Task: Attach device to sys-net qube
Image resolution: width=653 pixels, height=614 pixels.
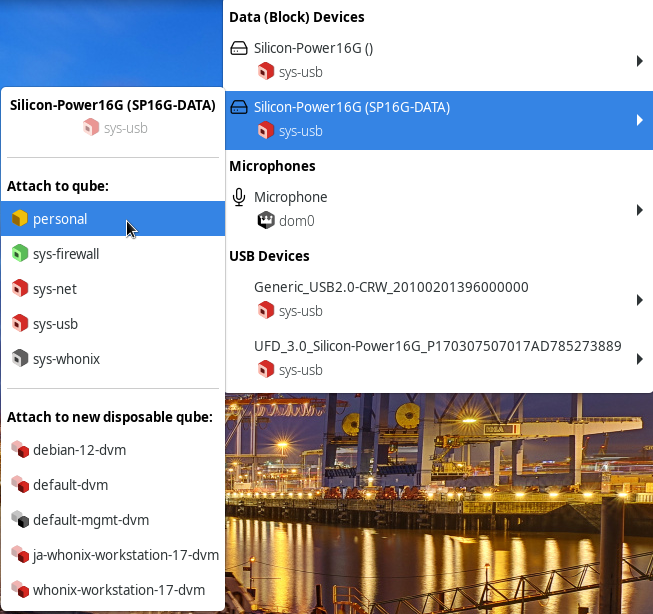Action: 112,289
